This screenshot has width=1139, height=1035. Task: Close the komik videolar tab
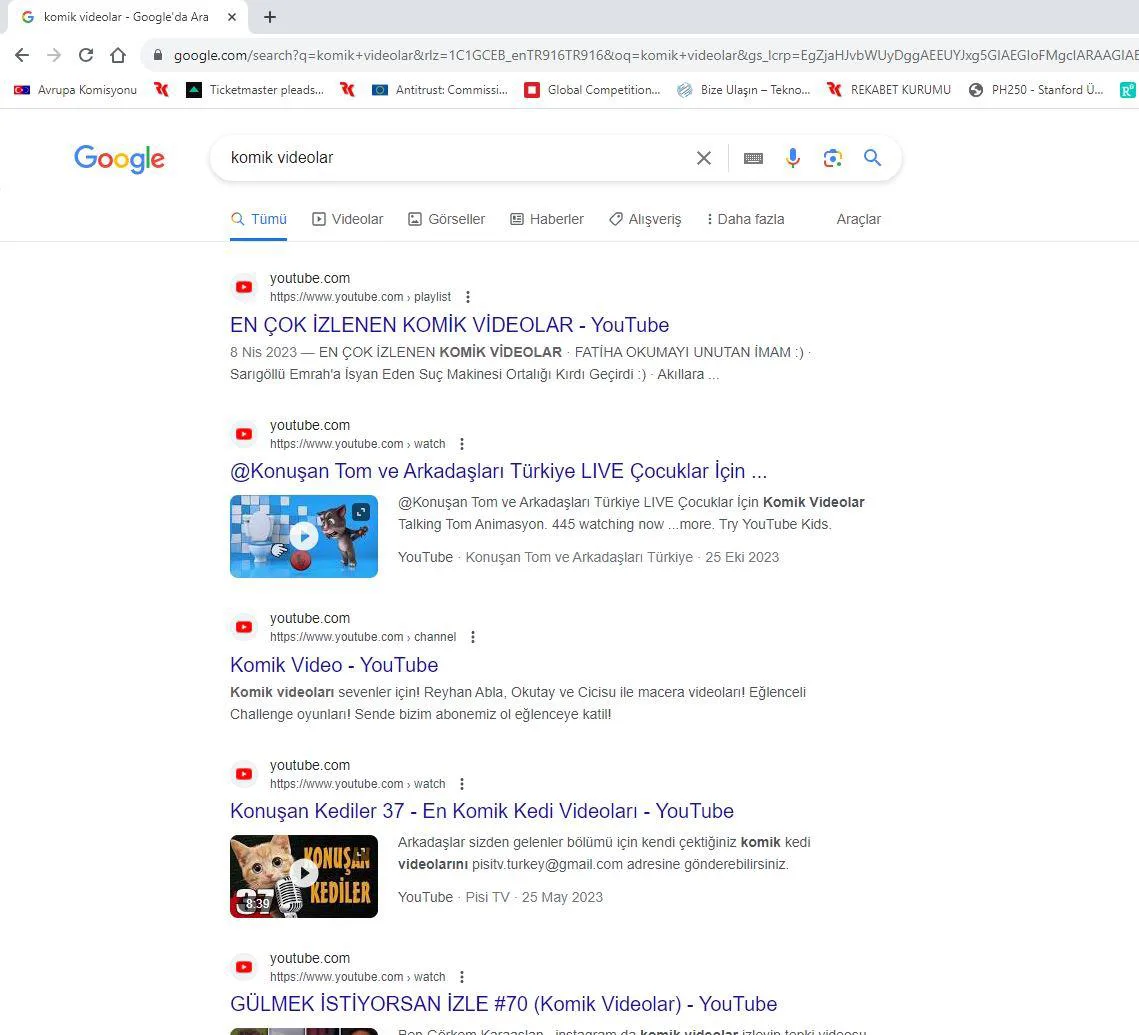(x=232, y=17)
